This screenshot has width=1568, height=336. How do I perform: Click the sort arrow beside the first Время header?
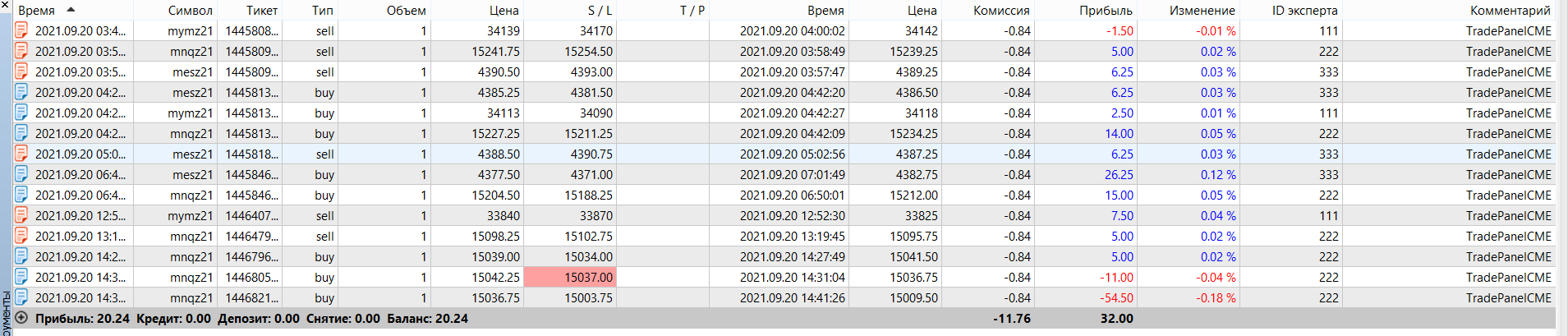tap(71, 10)
